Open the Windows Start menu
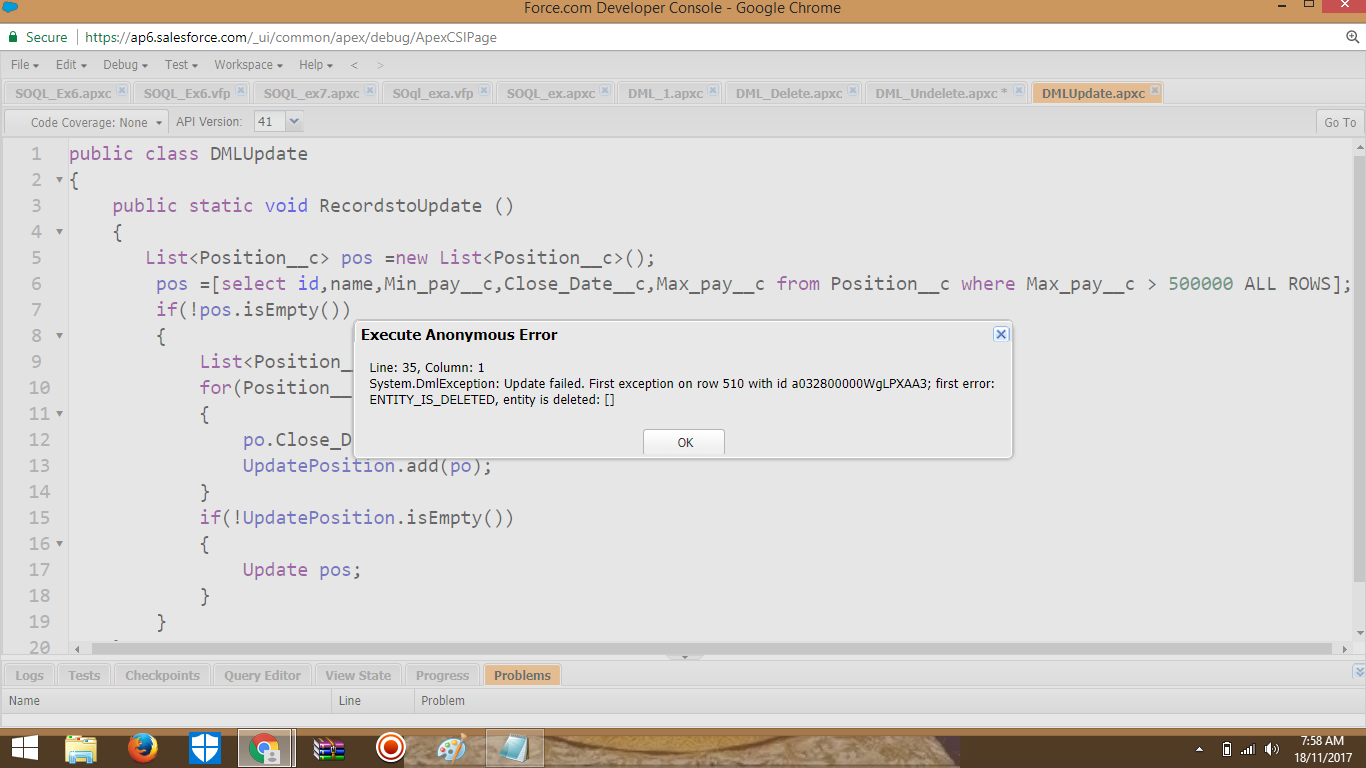 click(24, 748)
